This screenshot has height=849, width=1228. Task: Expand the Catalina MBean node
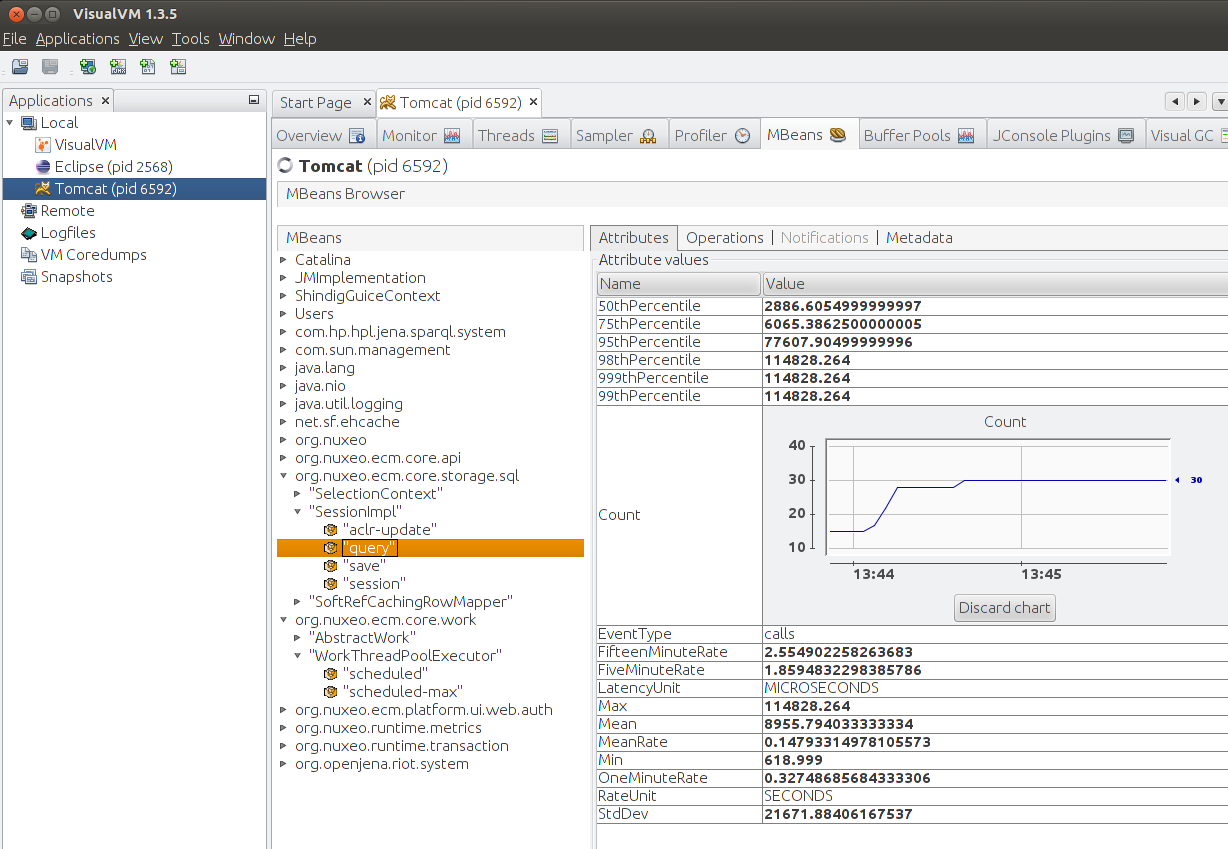[x=284, y=260]
